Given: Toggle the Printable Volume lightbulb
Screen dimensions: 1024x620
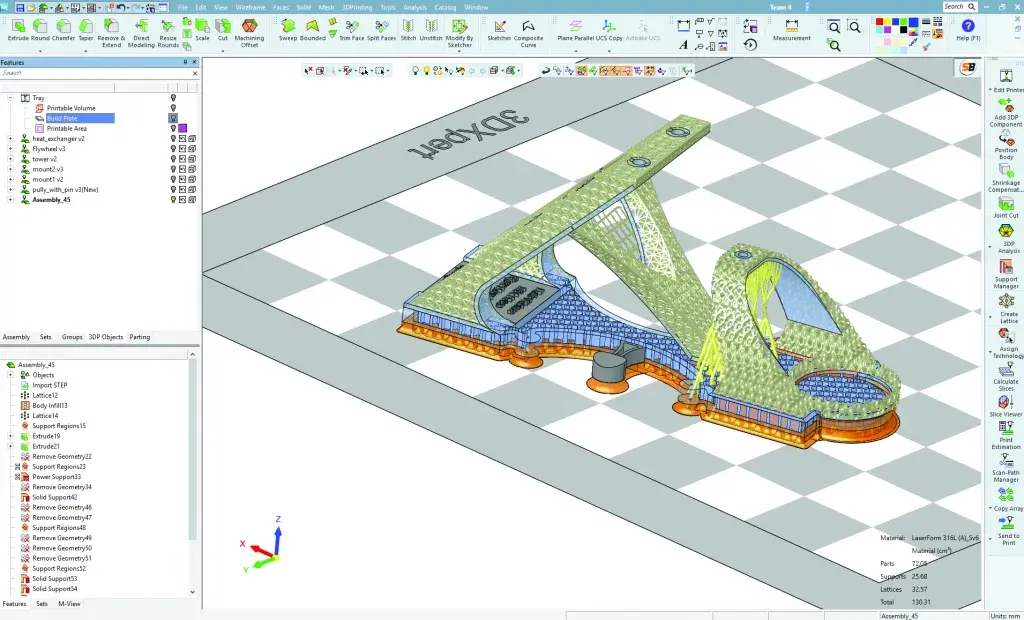Looking at the screenshot, I should pyautogui.click(x=173, y=108).
